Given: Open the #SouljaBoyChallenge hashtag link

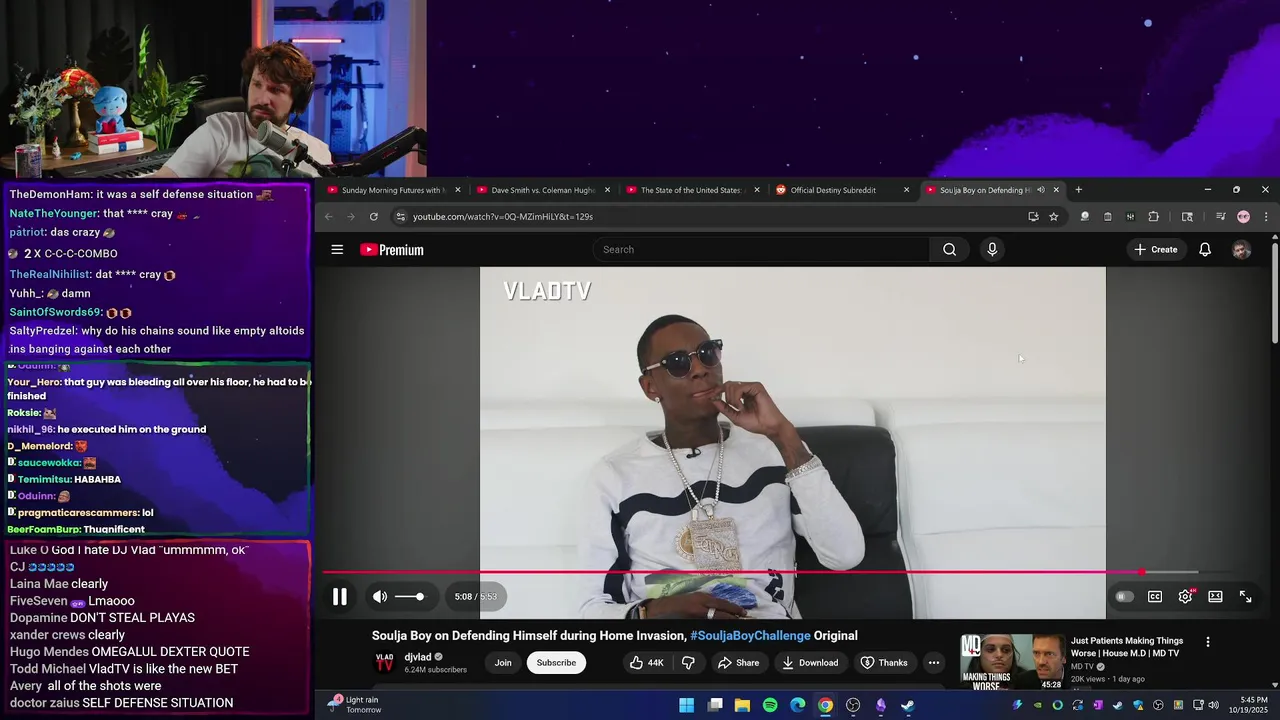Looking at the screenshot, I should [750, 636].
